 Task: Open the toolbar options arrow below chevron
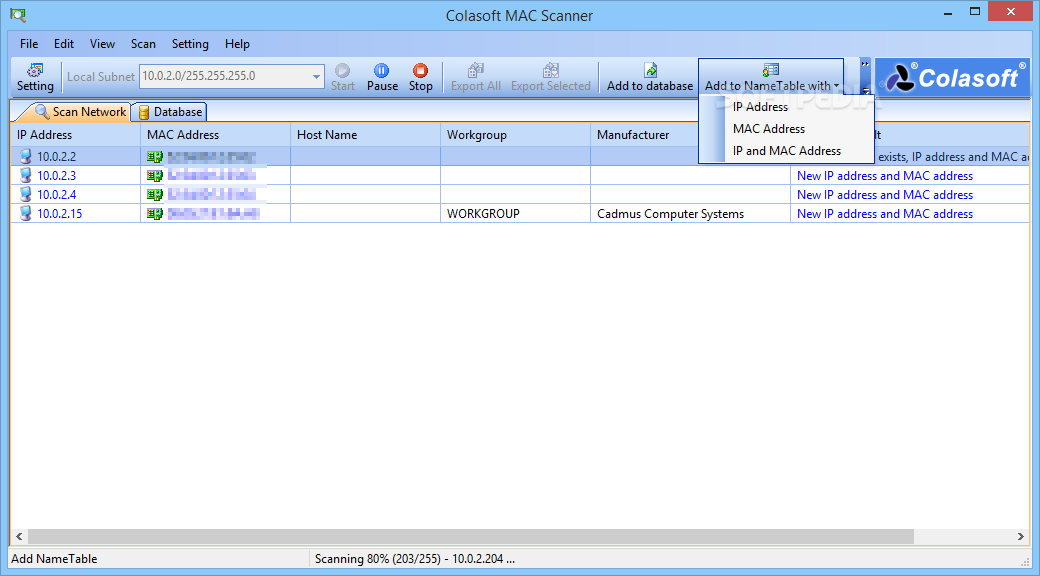pyautogui.click(x=865, y=90)
